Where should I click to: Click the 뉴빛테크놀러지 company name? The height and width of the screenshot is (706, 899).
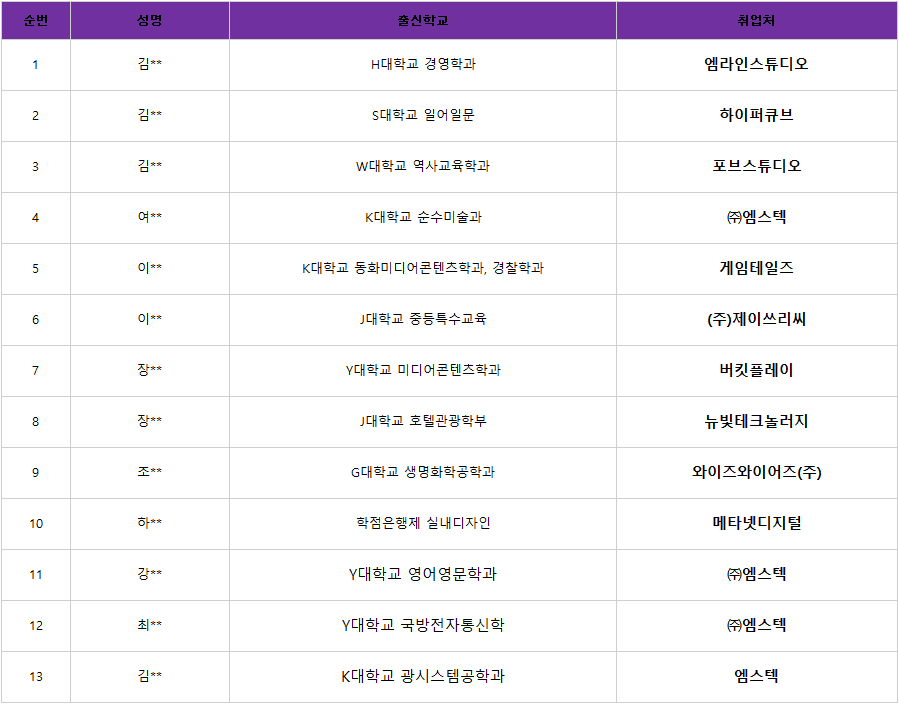(x=756, y=421)
